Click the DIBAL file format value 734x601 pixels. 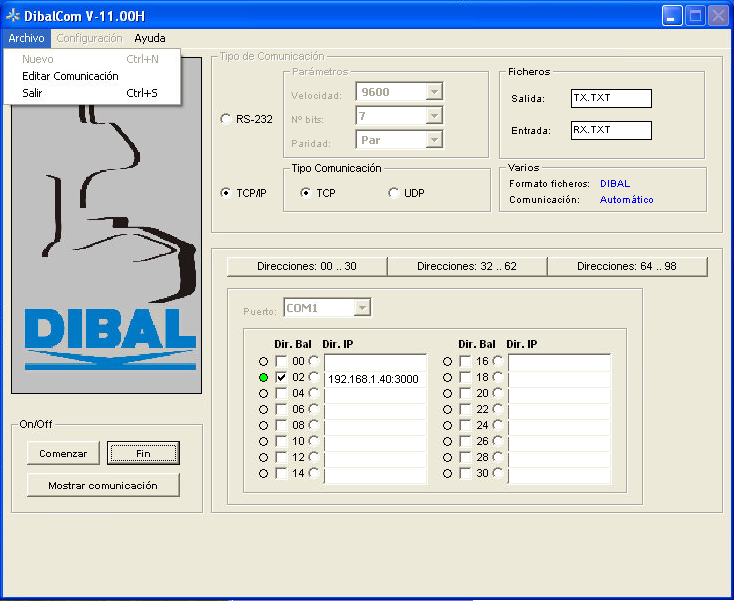(x=615, y=183)
